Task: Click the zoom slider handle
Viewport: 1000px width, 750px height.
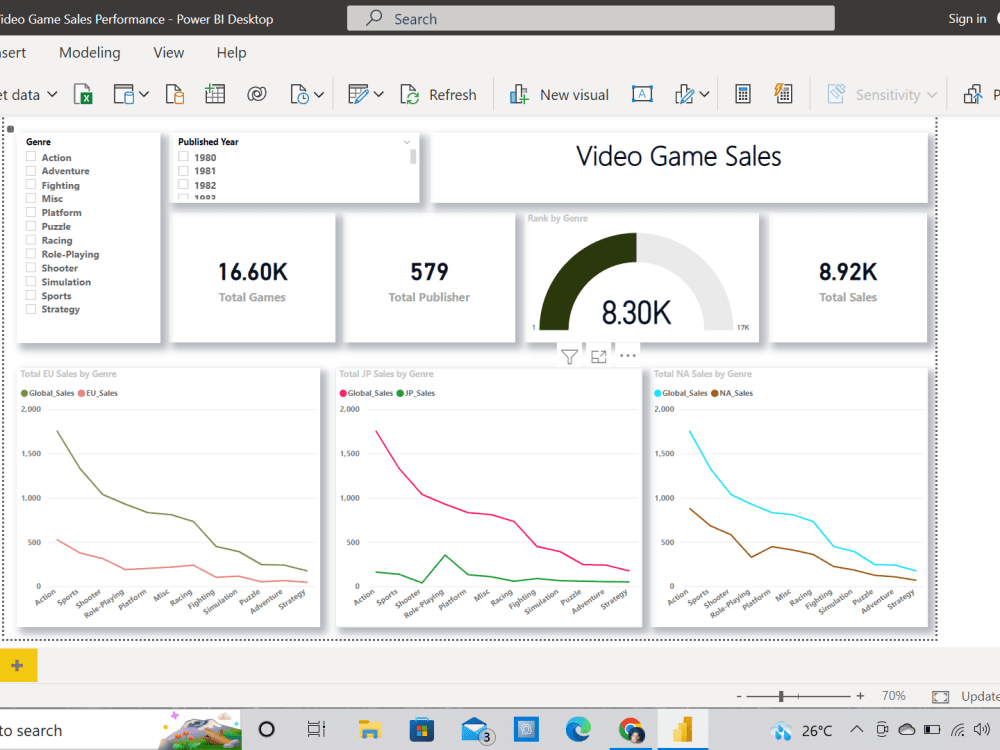Action: [x=781, y=696]
